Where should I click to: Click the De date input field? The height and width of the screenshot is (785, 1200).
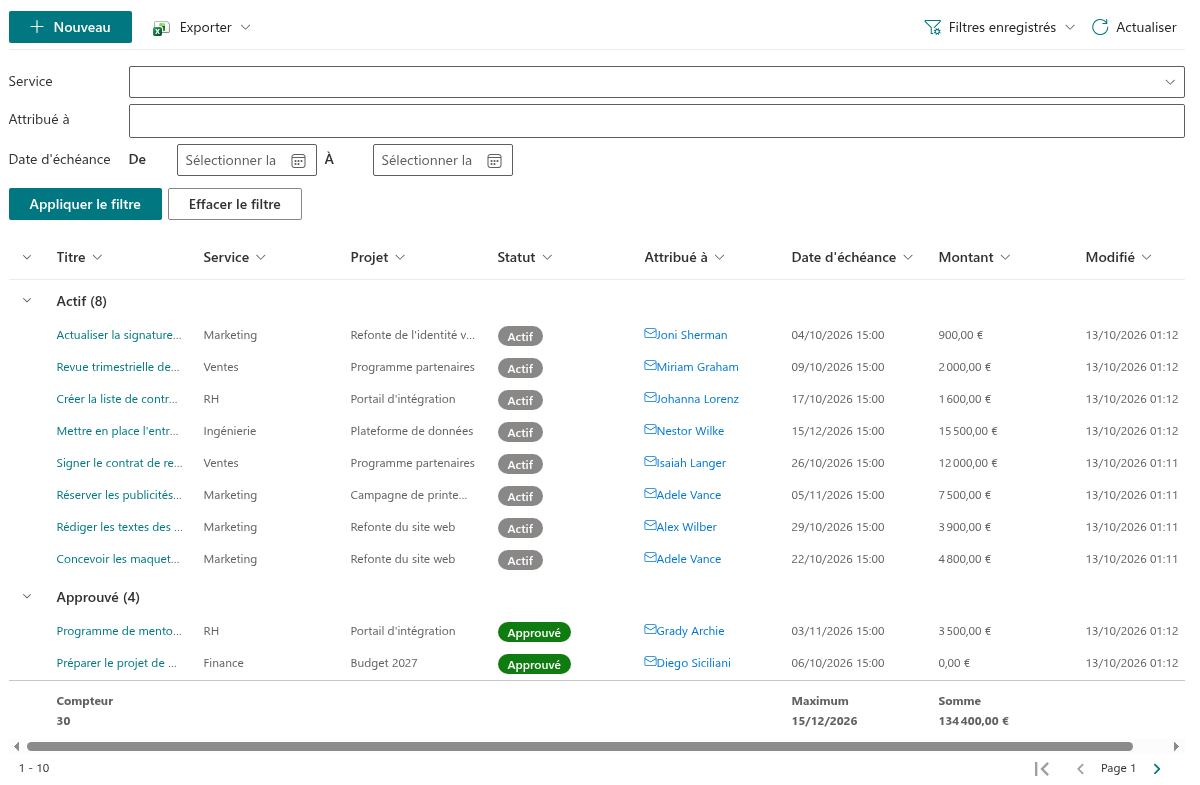click(246, 160)
